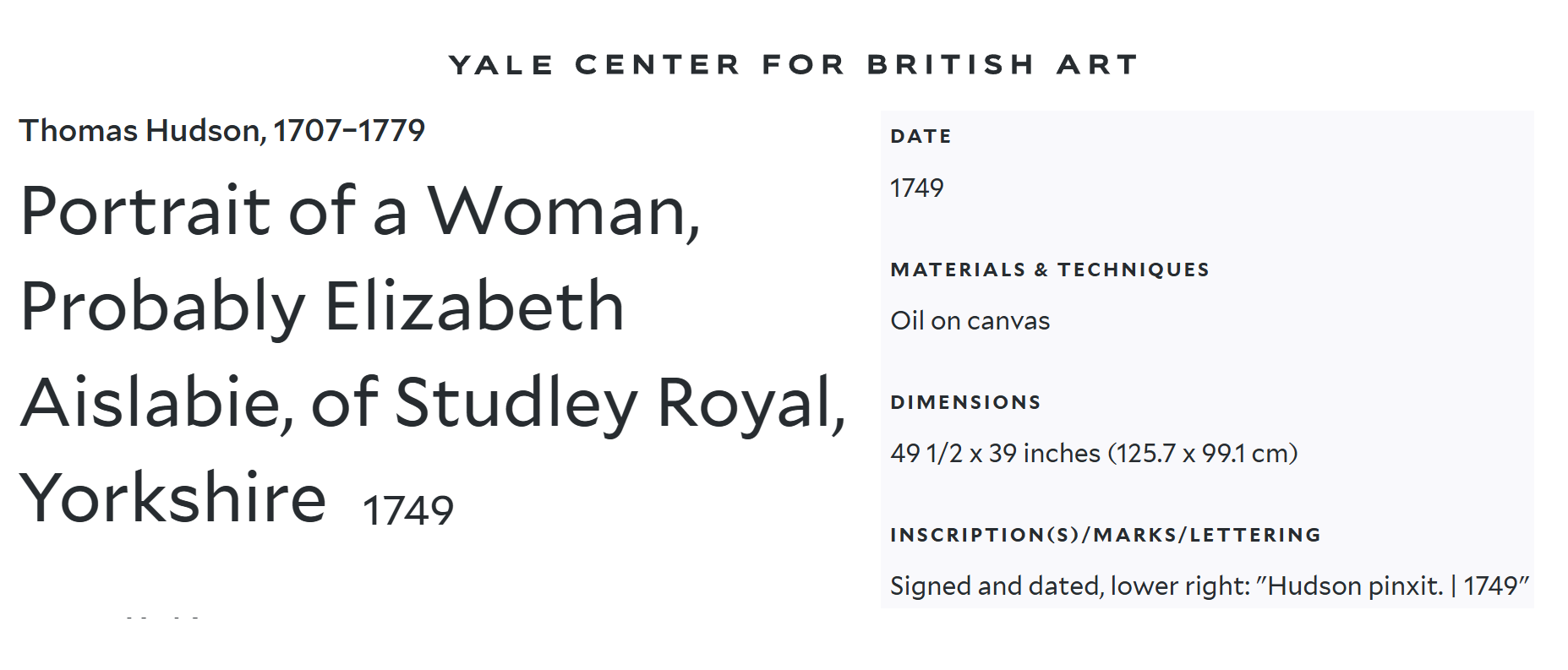Click the MATERIALS & TECHNIQUES heading

1049,270
